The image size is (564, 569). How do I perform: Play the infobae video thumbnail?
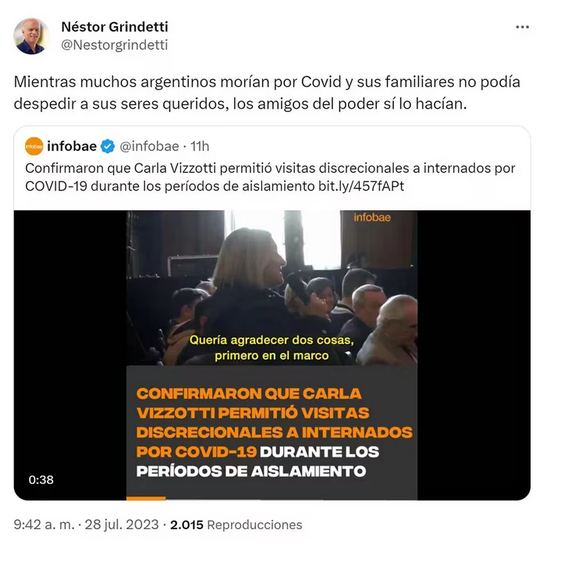pos(272,355)
